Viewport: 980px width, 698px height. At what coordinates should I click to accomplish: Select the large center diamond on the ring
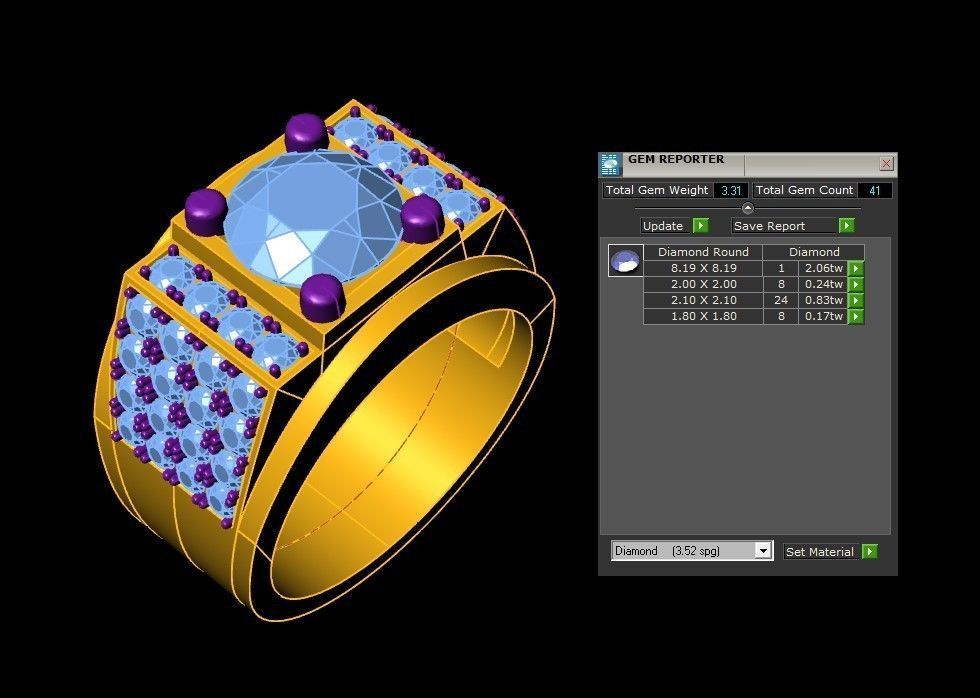pos(314,219)
